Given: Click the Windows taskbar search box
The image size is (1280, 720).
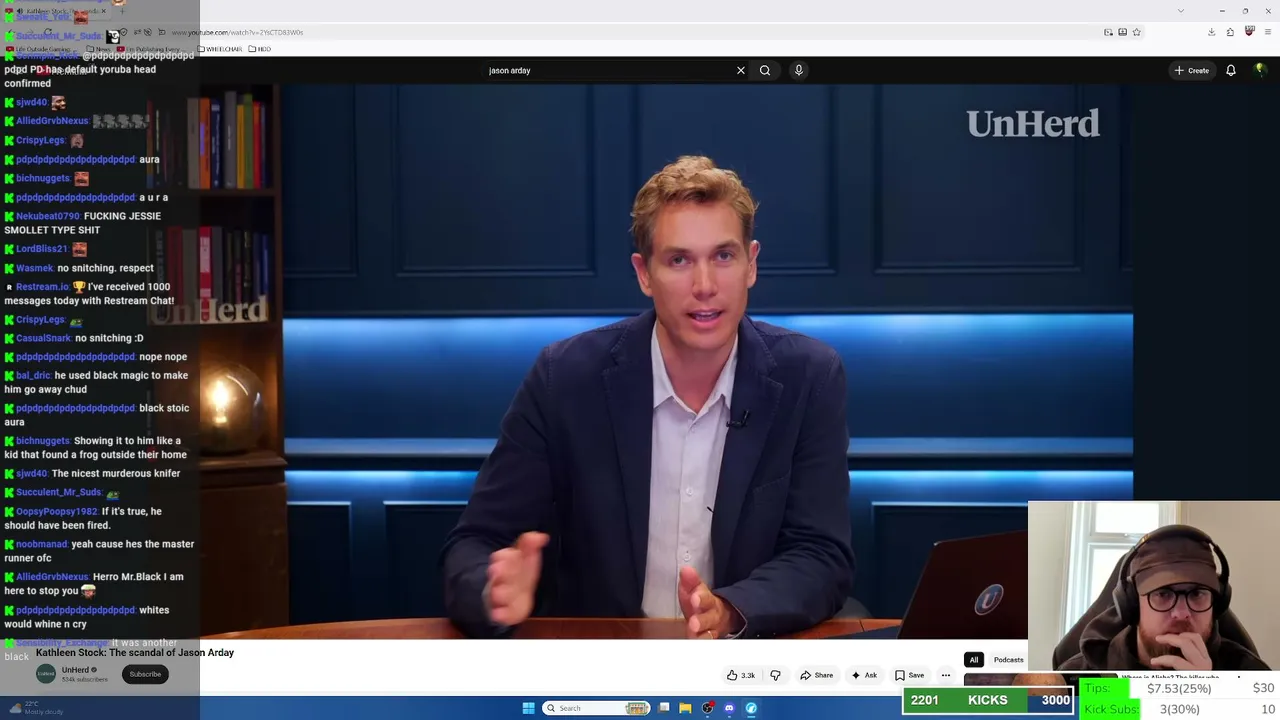Looking at the screenshot, I should click(x=597, y=708).
